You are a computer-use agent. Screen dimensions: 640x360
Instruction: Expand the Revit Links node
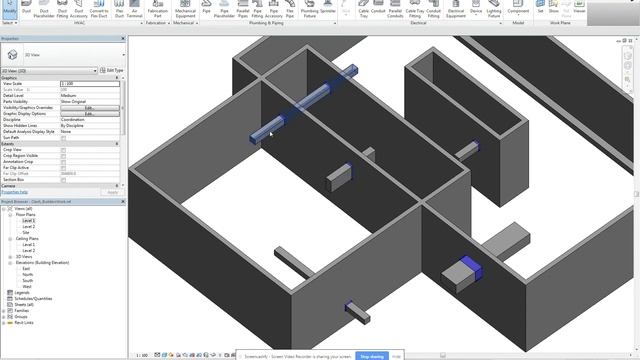click(x=4, y=323)
